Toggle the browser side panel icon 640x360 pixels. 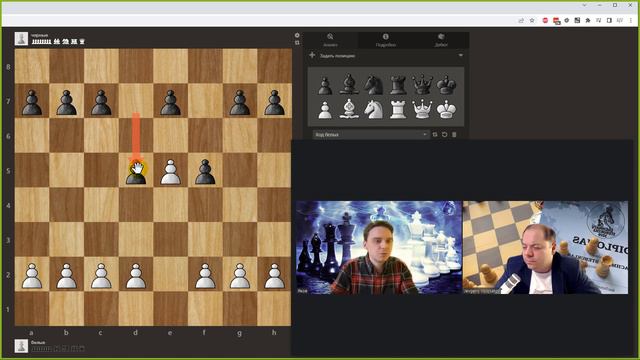click(x=609, y=20)
